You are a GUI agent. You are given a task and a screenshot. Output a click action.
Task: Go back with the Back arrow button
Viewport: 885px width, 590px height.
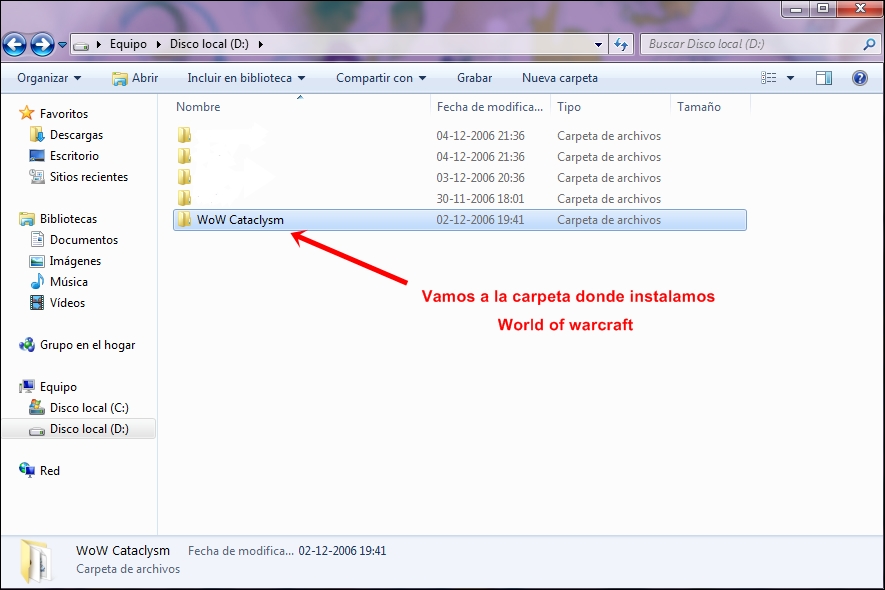pyautogui.click(x=15, y=44)
